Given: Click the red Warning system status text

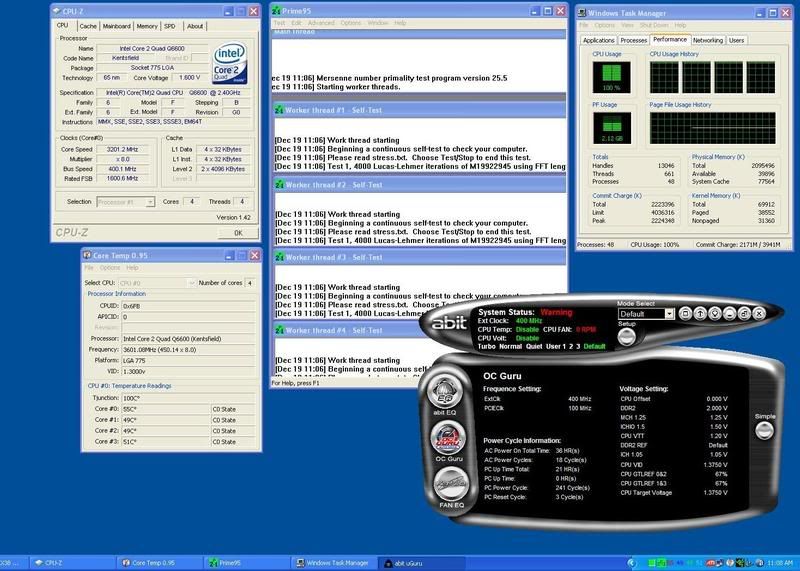Looking at the screenshot, I should tap(556, 312).
